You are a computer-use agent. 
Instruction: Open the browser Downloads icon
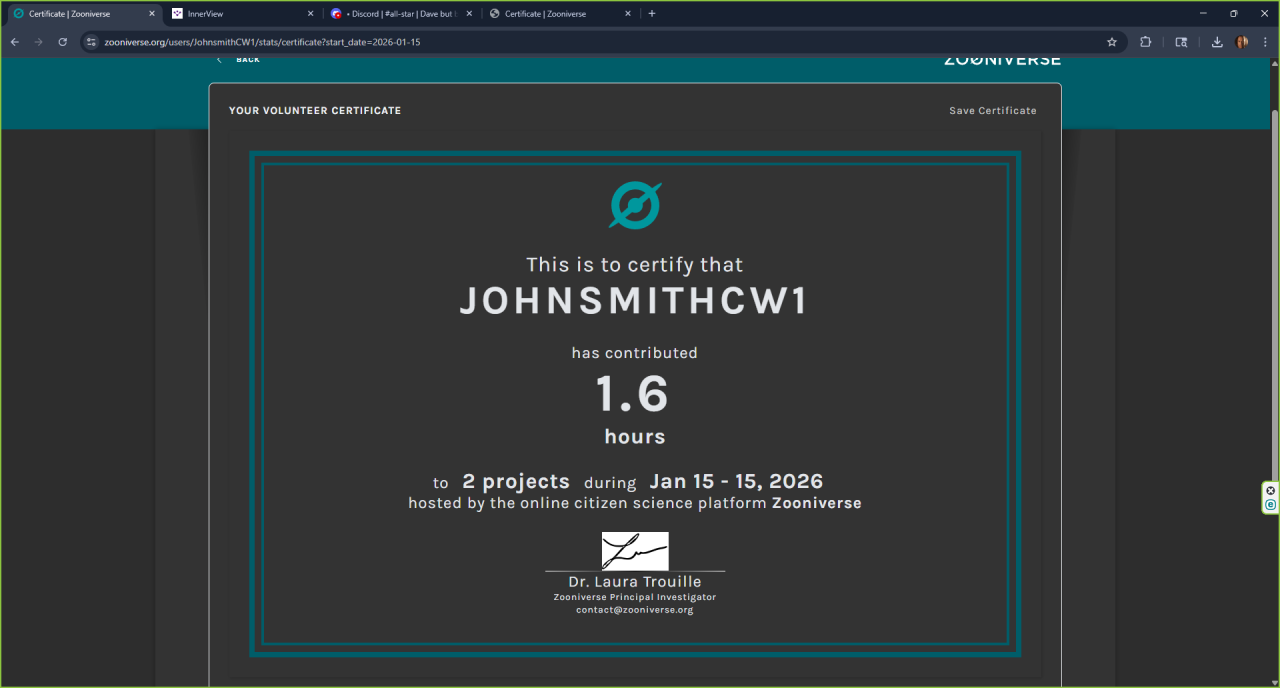[1217, 42]
